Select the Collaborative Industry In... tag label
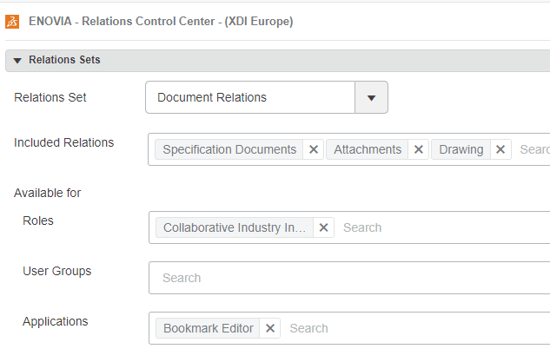The width and height of the screenshot is (550, 362). (x=234, y=228)
